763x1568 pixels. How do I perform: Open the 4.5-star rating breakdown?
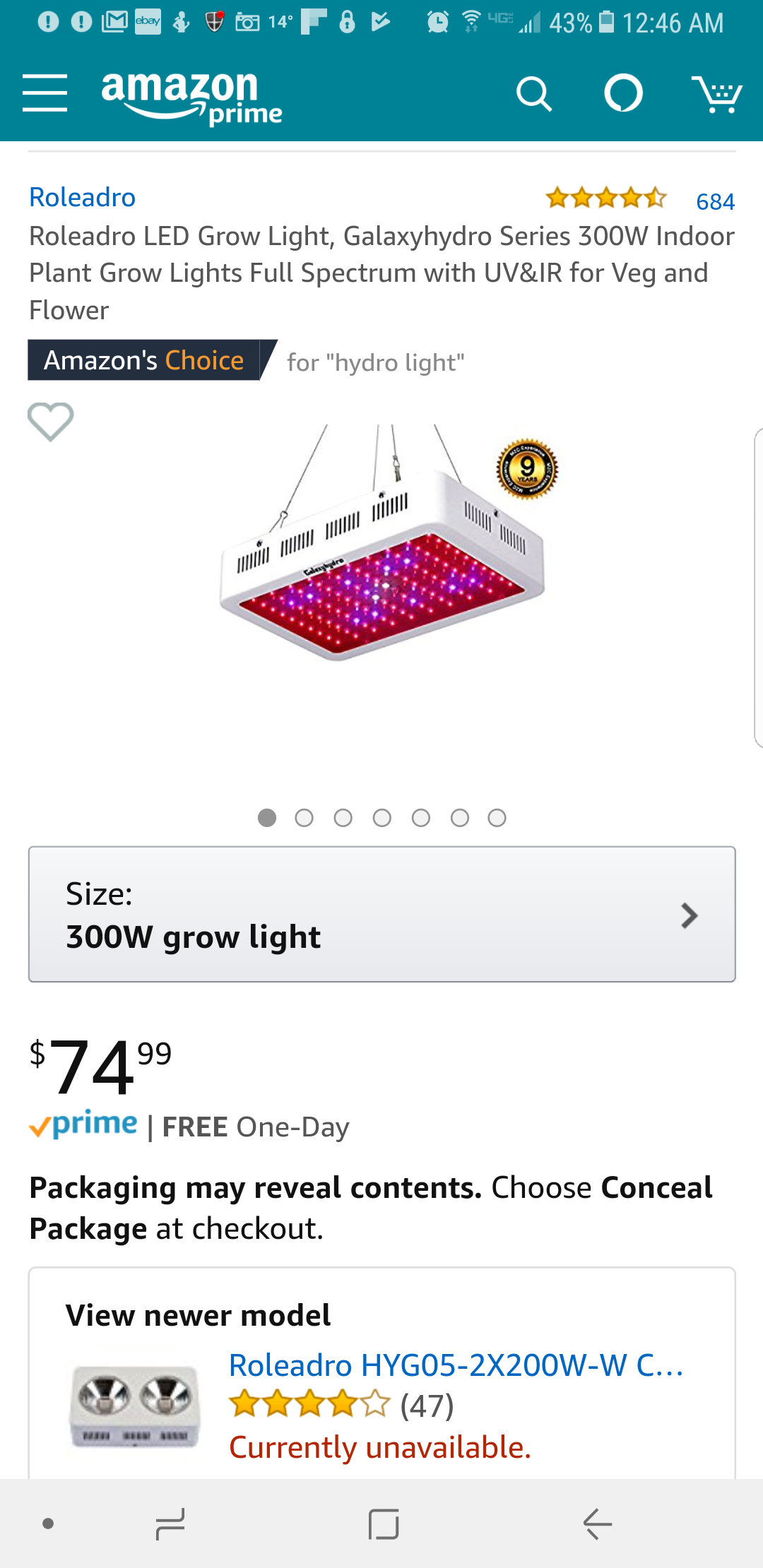tap(605, 198)
